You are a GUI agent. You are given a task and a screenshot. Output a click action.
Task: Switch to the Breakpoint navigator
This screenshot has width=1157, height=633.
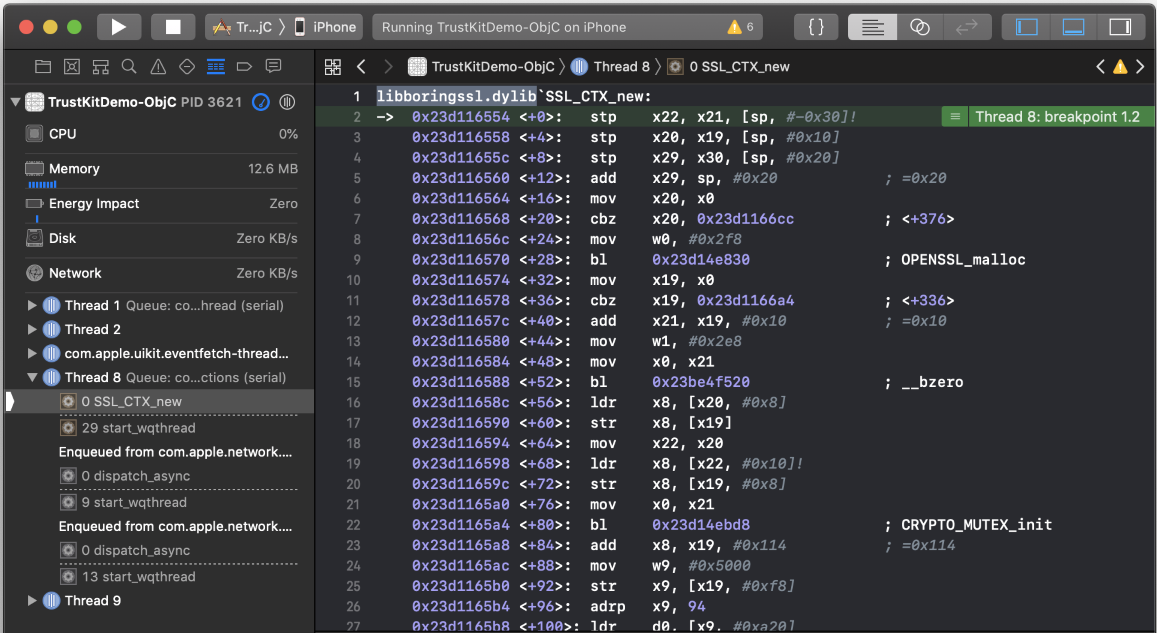click(x=244, y=67)
